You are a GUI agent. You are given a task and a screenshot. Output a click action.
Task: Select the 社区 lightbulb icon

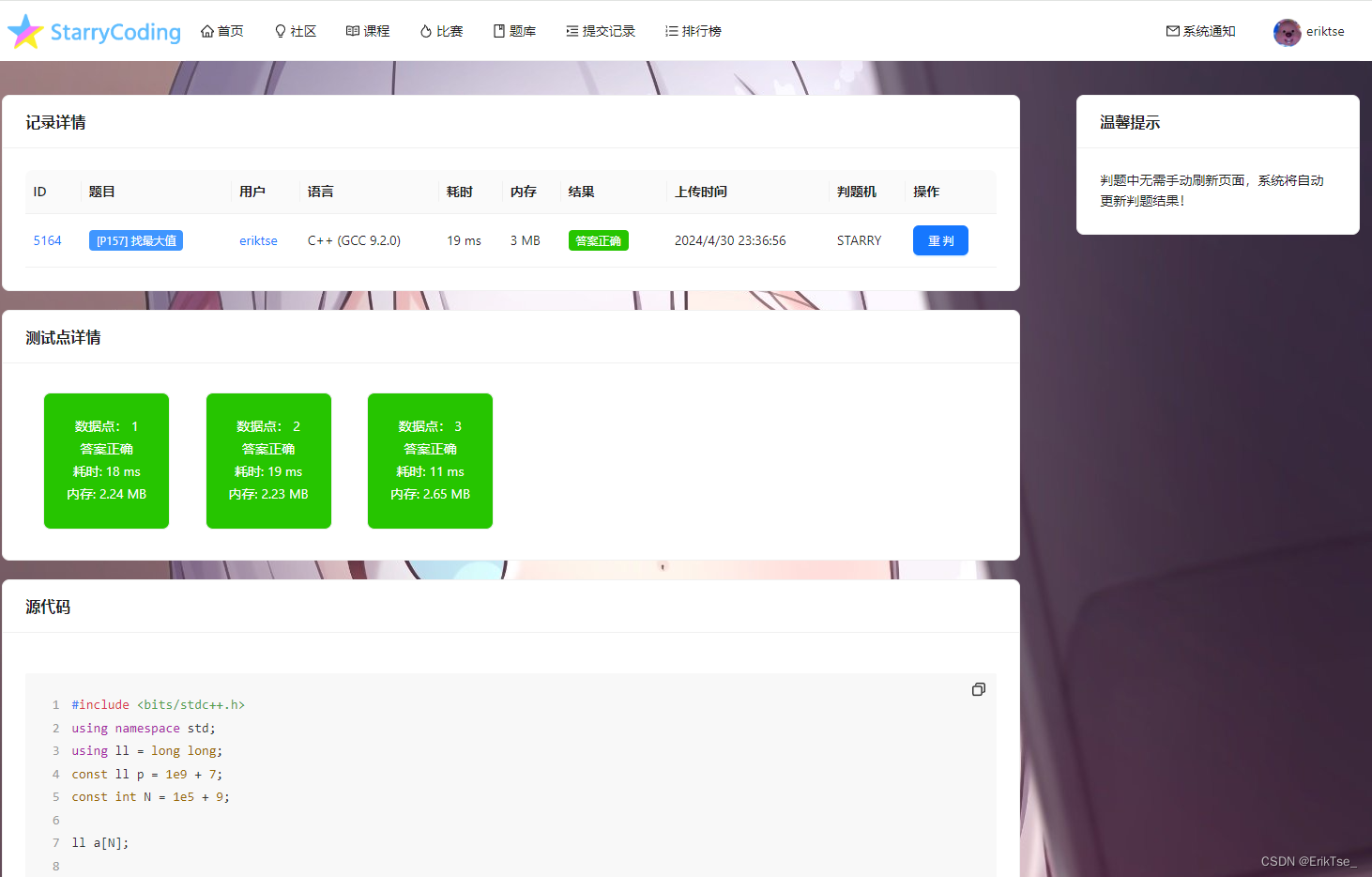[x=279, y=30]
